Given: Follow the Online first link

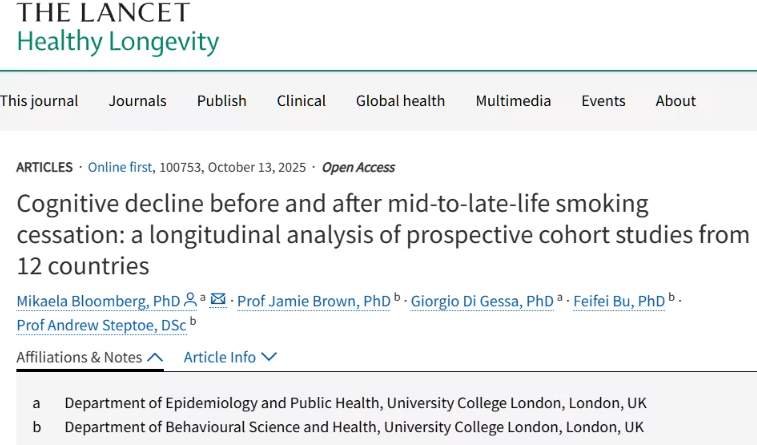Looking at the screenshot, I should [x=120, y=167].
